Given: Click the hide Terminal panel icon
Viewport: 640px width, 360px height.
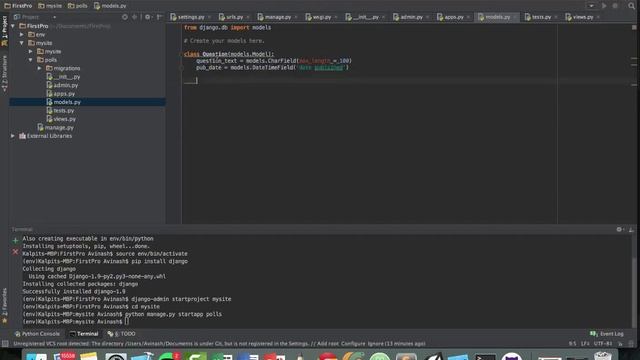Looking at the screenshot, I should [x=631, y=229].
